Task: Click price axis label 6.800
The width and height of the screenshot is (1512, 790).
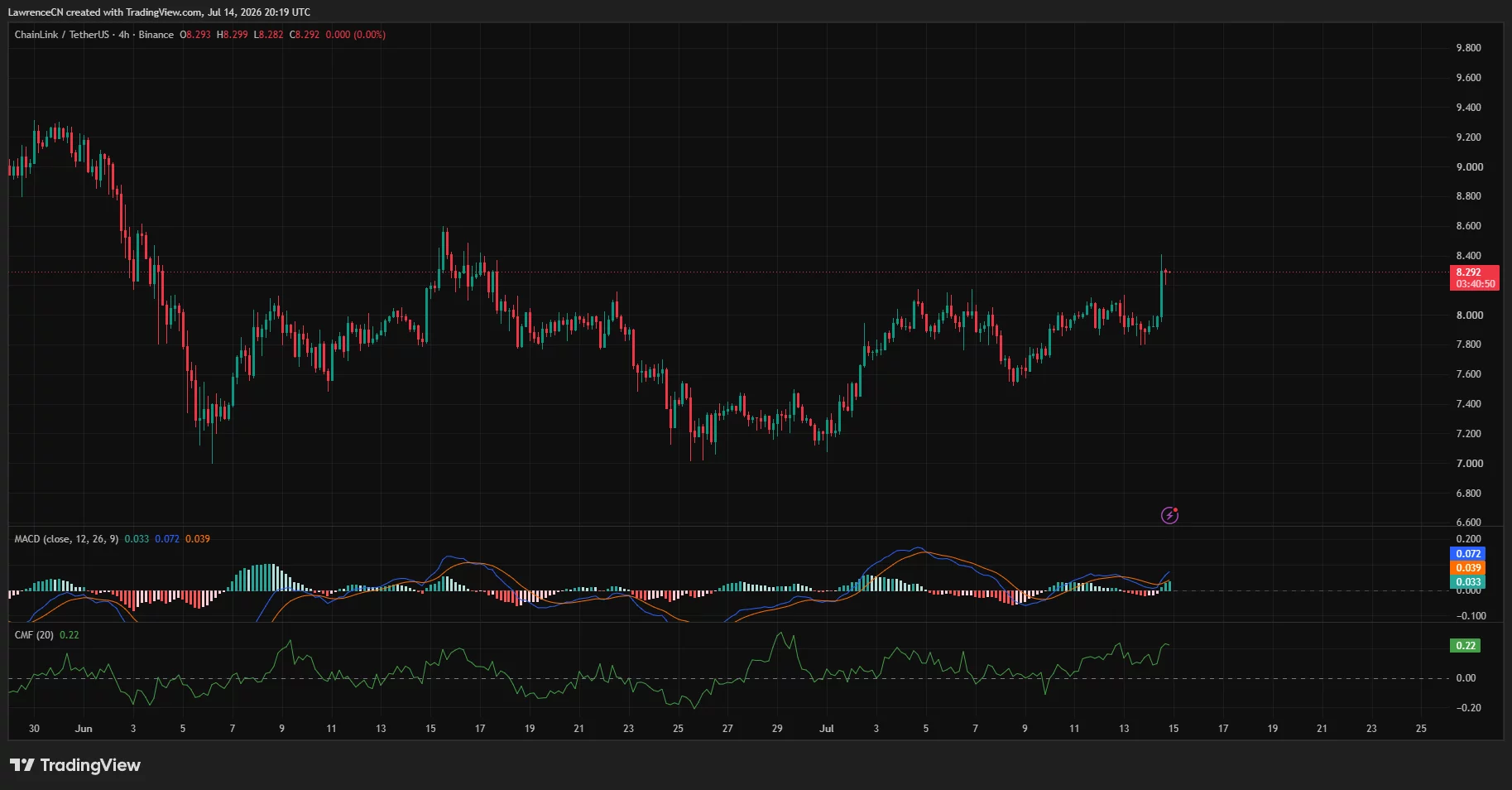Action: point(1469,494)
